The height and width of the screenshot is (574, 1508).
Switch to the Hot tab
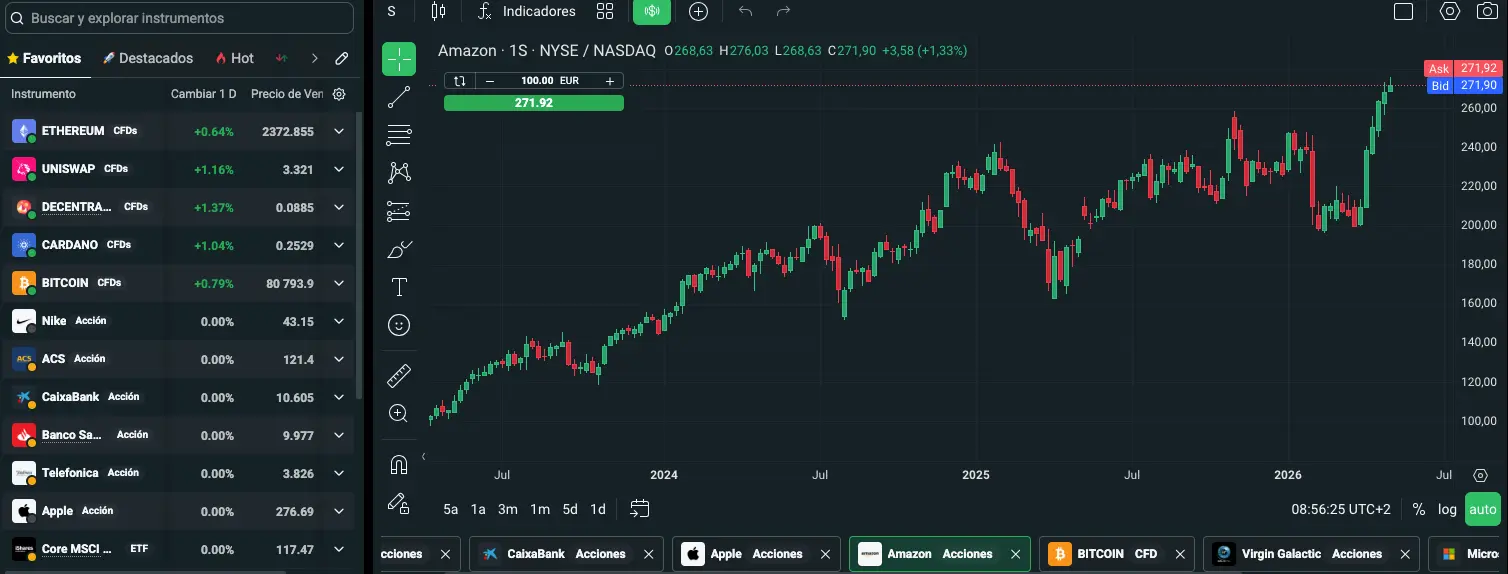pos(234,58)
